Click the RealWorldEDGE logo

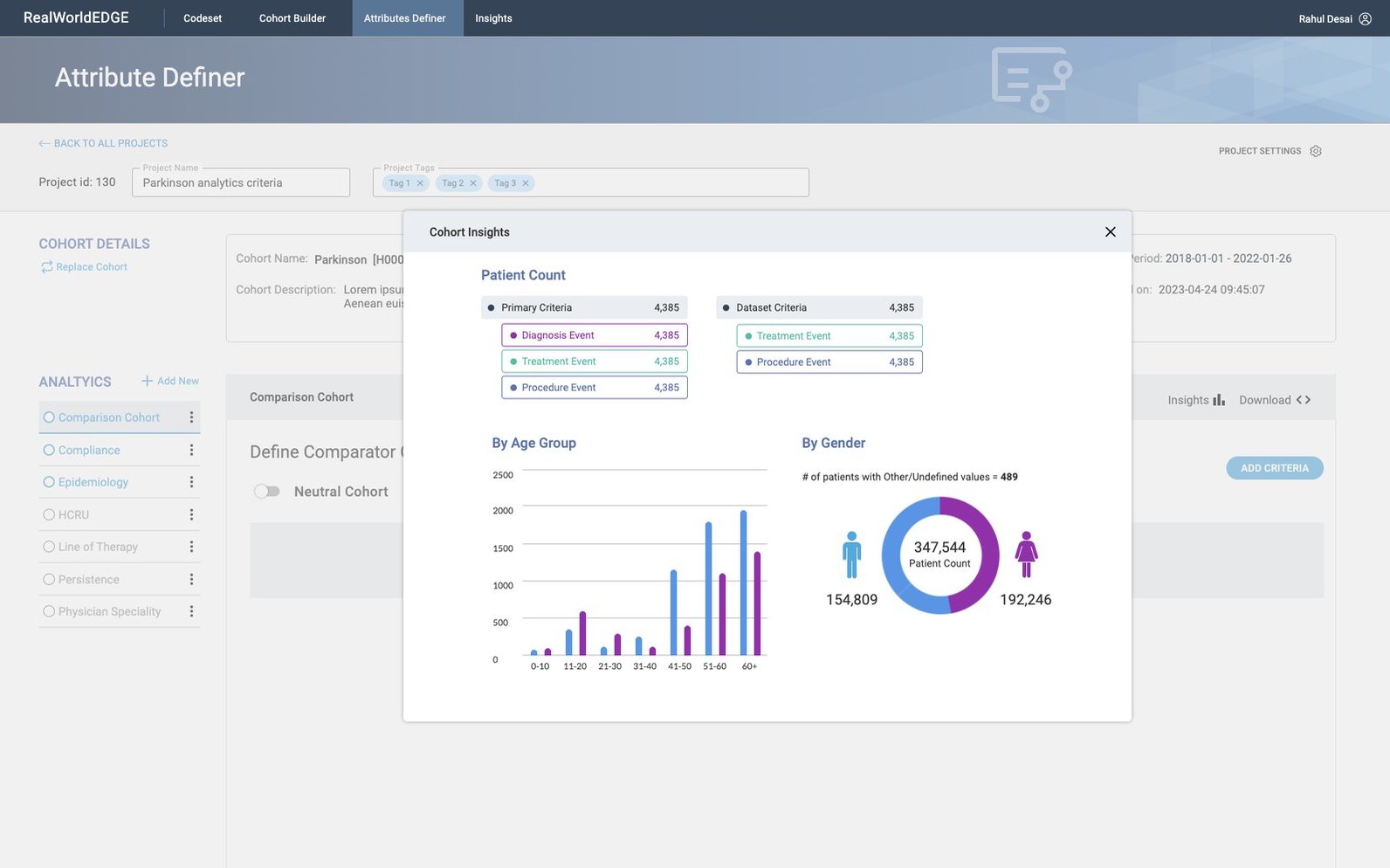[x=76, y=17]
